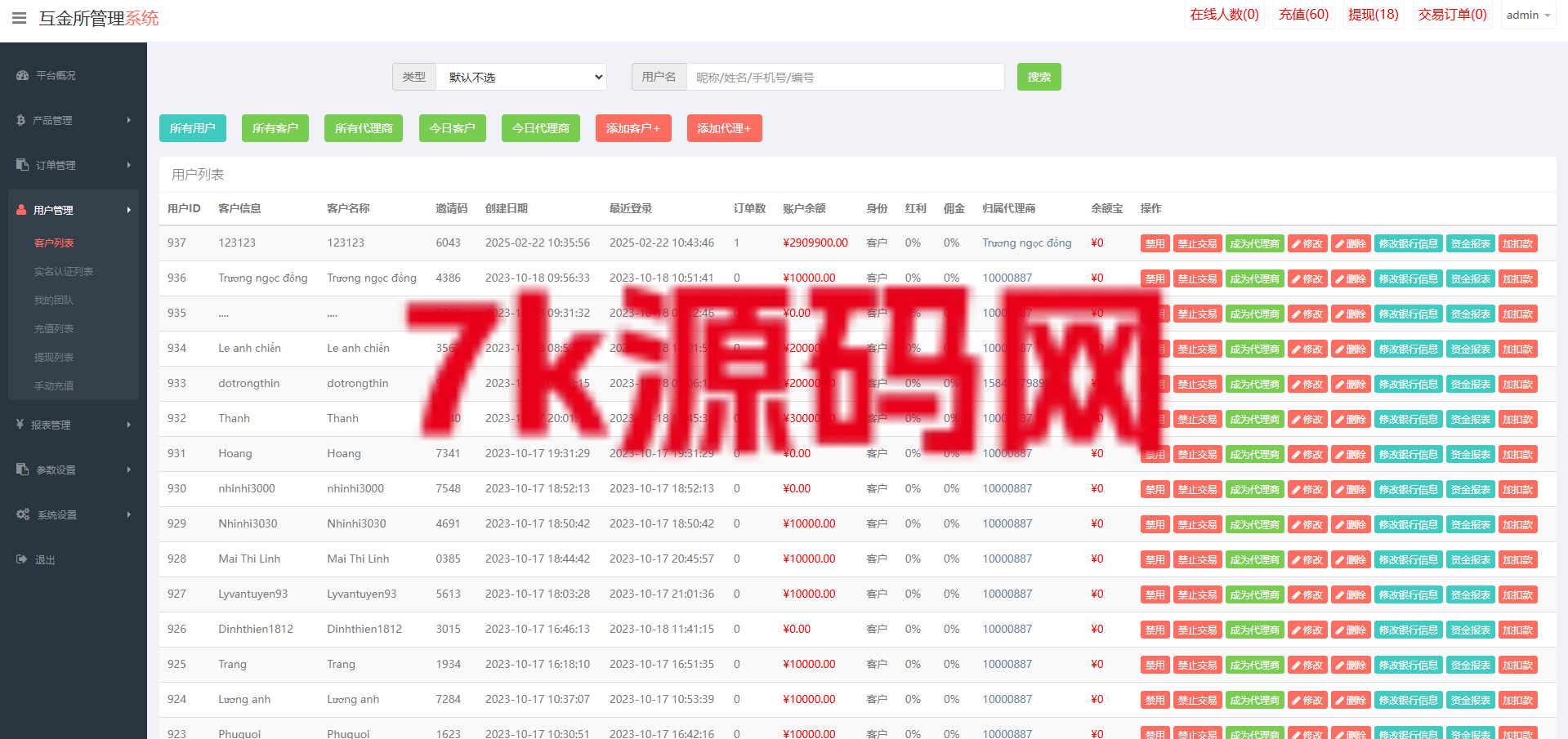The image size is (1568, 739).
Task: Click 资金报表 for user 924
Action: [x=1471, y=700]
